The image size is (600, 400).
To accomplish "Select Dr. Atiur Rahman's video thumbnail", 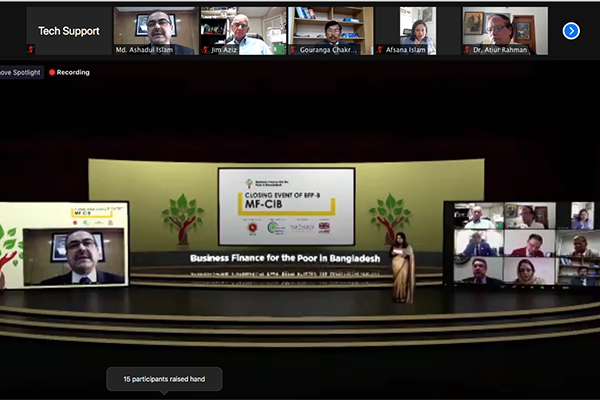I will pyautogui.click(x=505, y=31).
